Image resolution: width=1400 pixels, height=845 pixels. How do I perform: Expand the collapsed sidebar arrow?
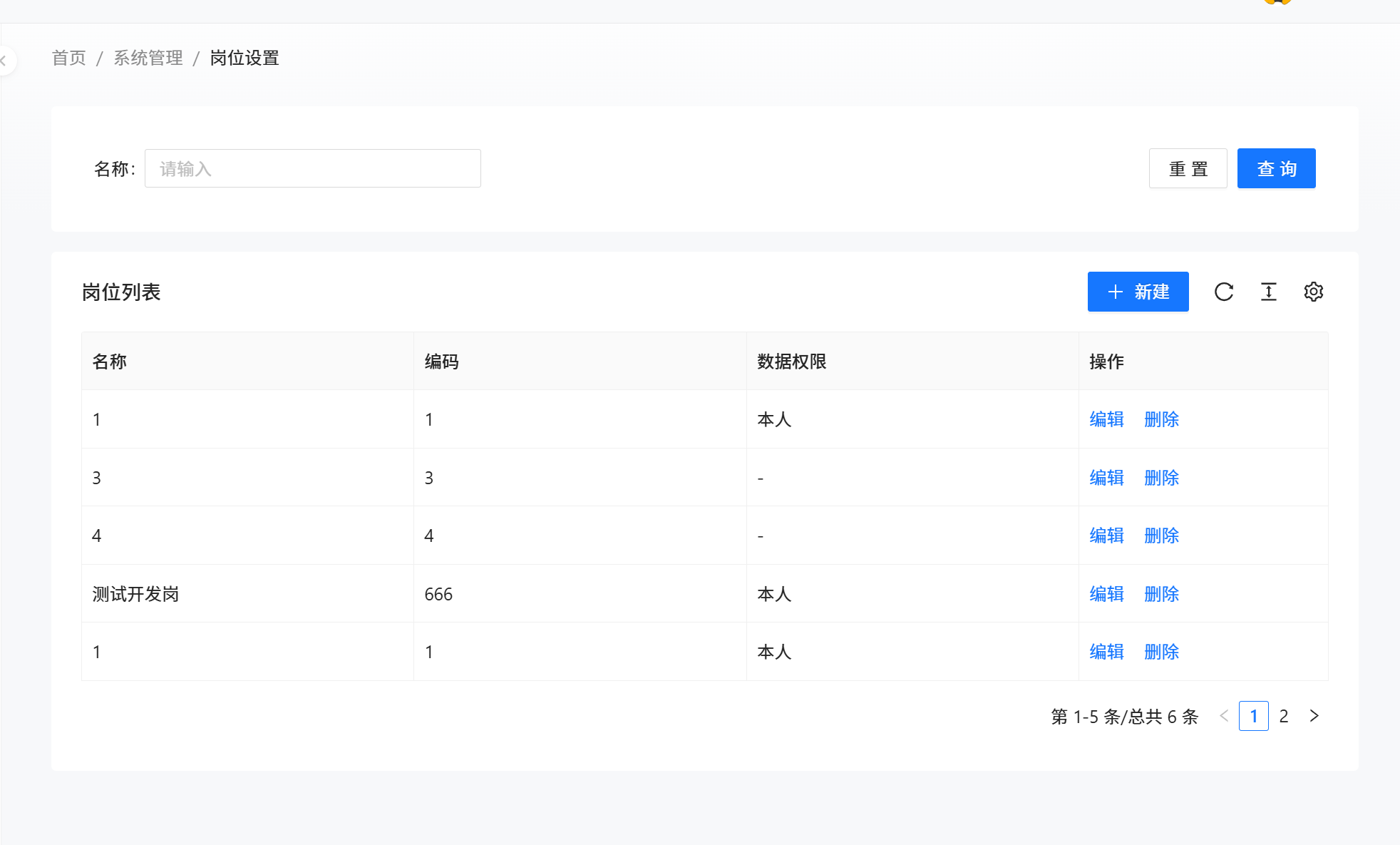[x=4, y=61]
